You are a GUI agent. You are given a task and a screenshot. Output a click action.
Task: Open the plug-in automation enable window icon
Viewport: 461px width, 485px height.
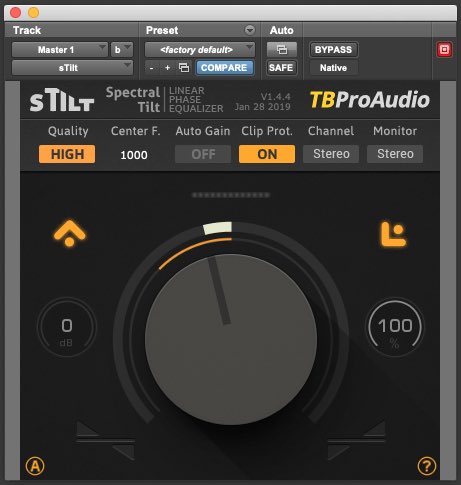tap(282, 50)
